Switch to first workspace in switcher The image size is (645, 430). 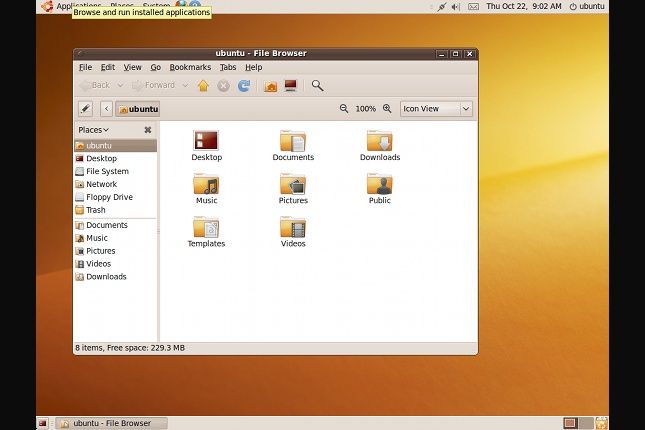pos(570,423)
